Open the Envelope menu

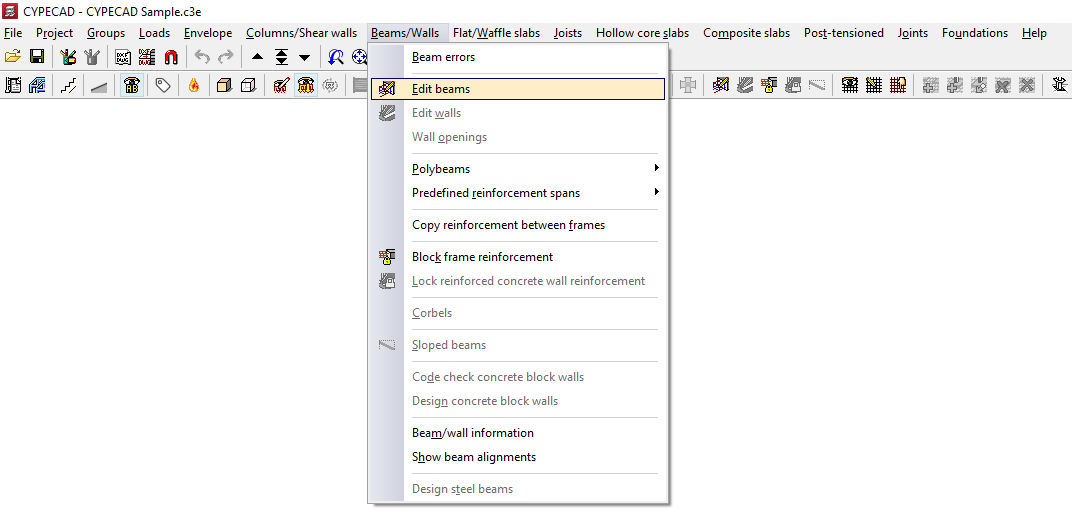pos(208,33)
